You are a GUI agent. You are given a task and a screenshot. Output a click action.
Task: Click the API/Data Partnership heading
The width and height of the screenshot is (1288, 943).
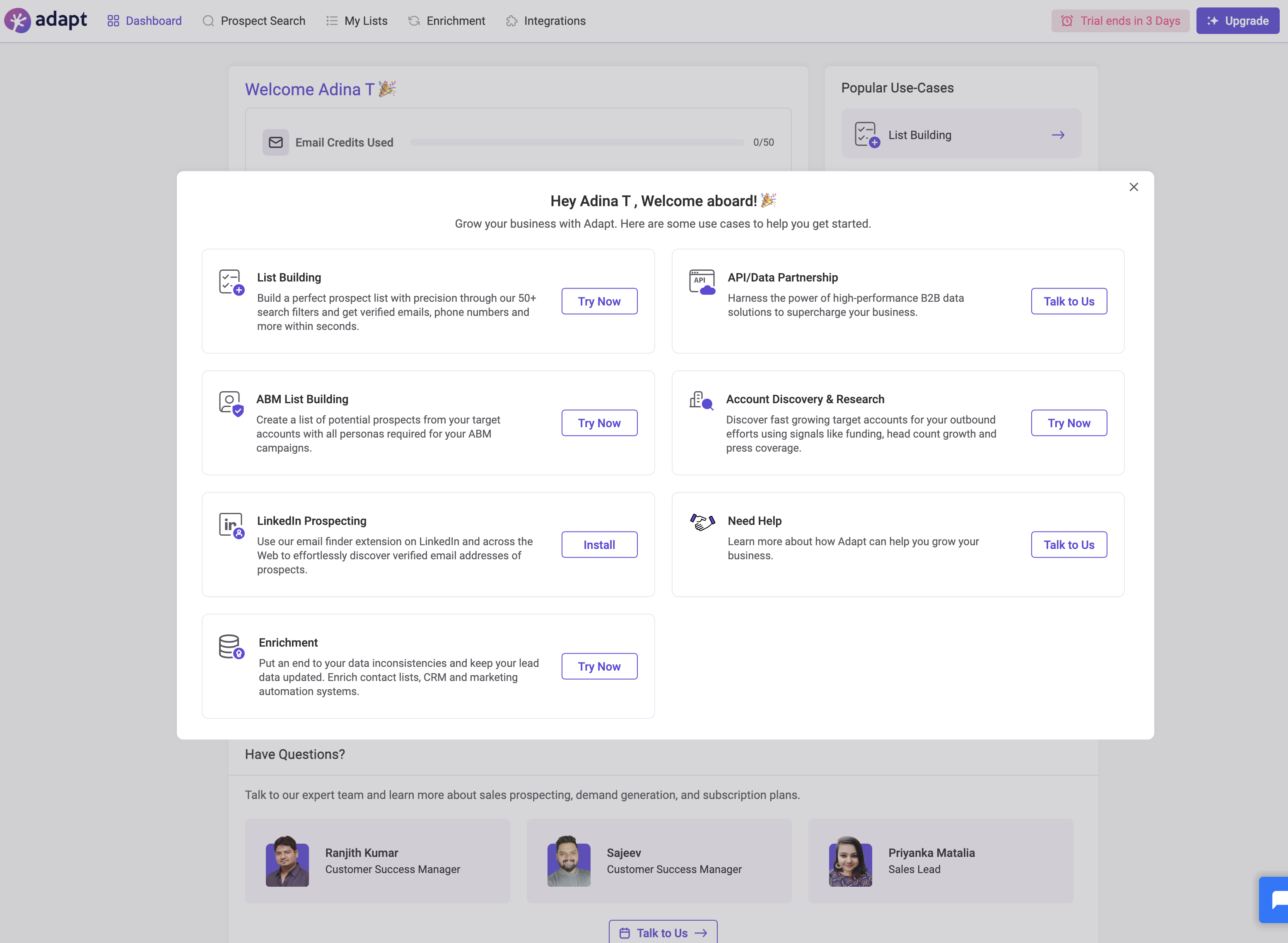783,277
